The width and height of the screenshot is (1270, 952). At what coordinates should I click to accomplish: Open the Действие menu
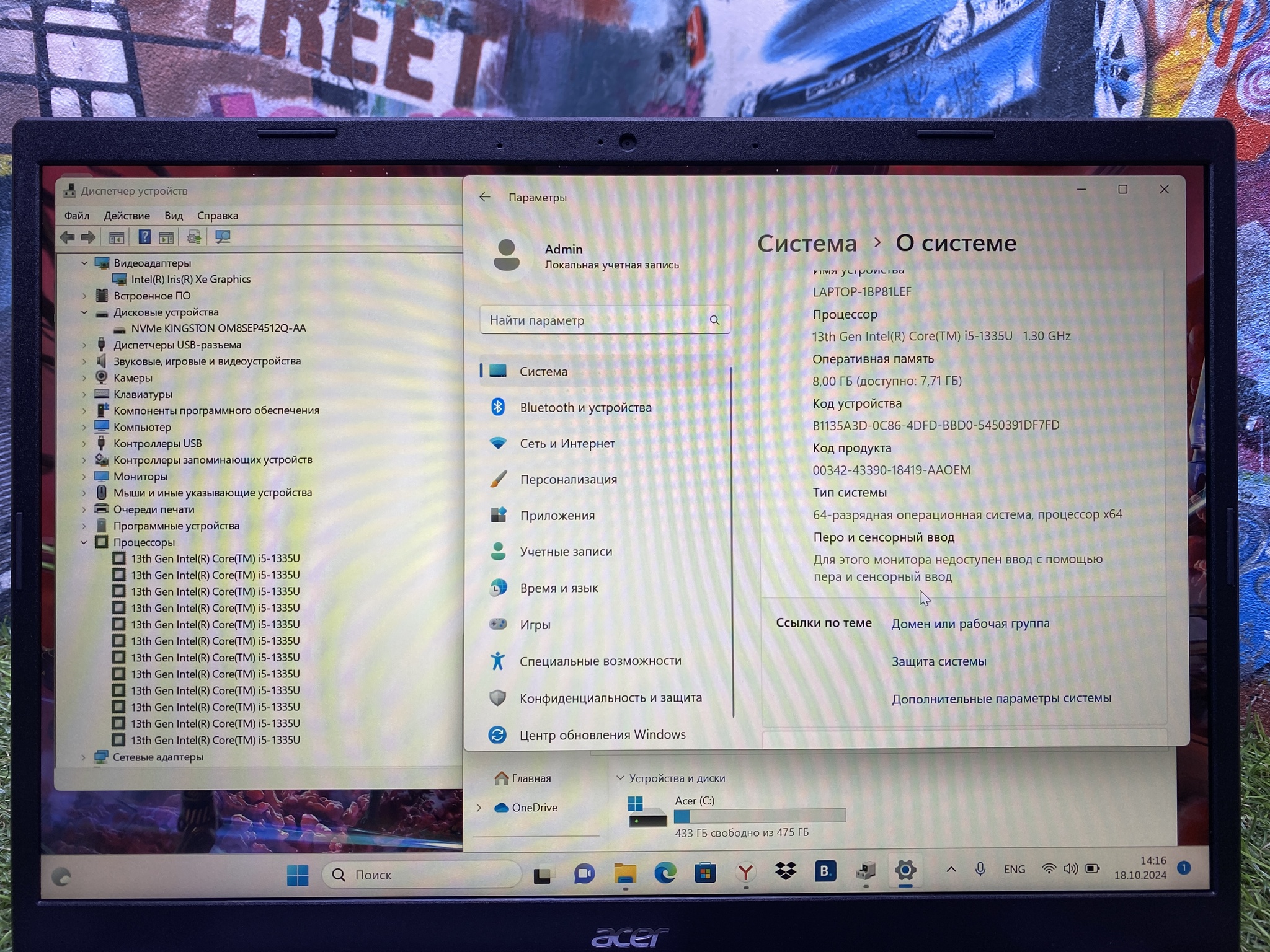tap(127, 216)
